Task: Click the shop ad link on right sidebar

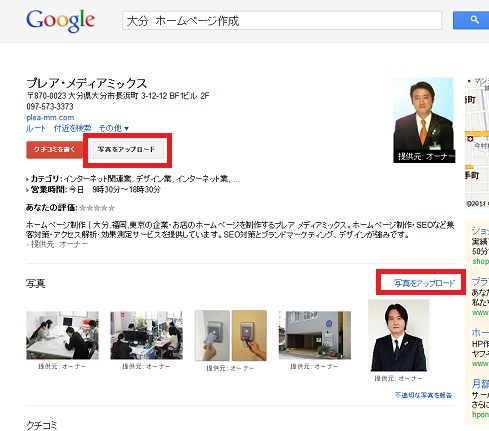Action: click(480, 261)
